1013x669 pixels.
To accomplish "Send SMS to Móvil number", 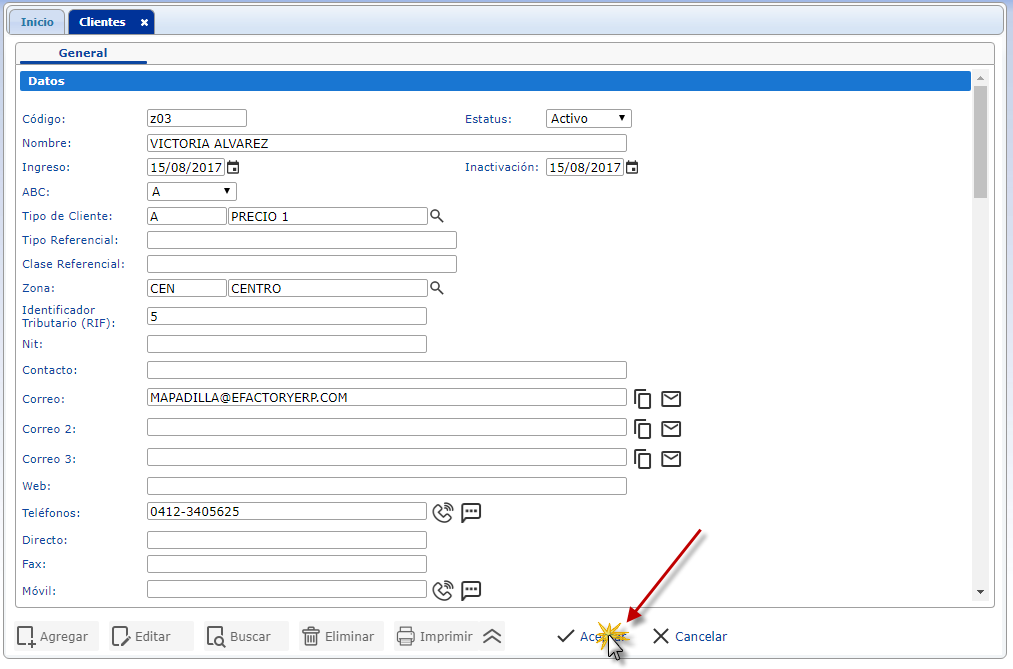I will tap(471, 590).
